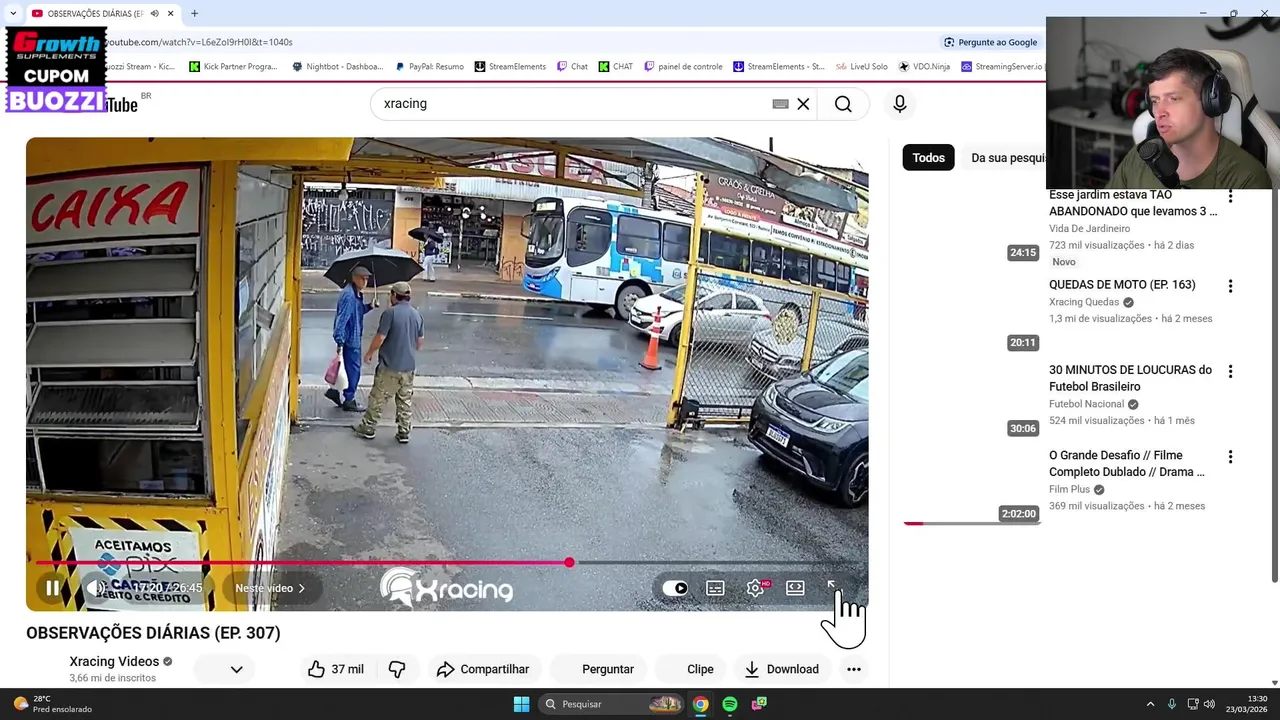Like the video with 37 mil thumbs up
The width and height of the screenshot is (1280, 720).
coord(336,669)
